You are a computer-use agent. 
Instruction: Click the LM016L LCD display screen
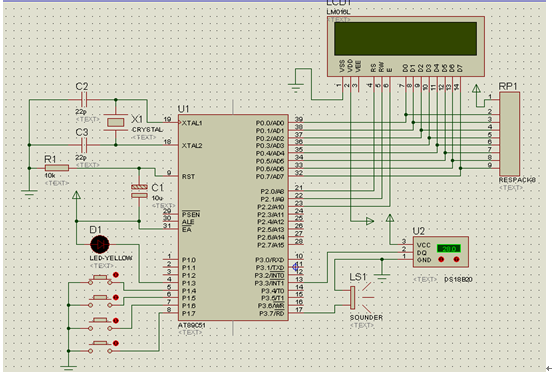[406, 39]
